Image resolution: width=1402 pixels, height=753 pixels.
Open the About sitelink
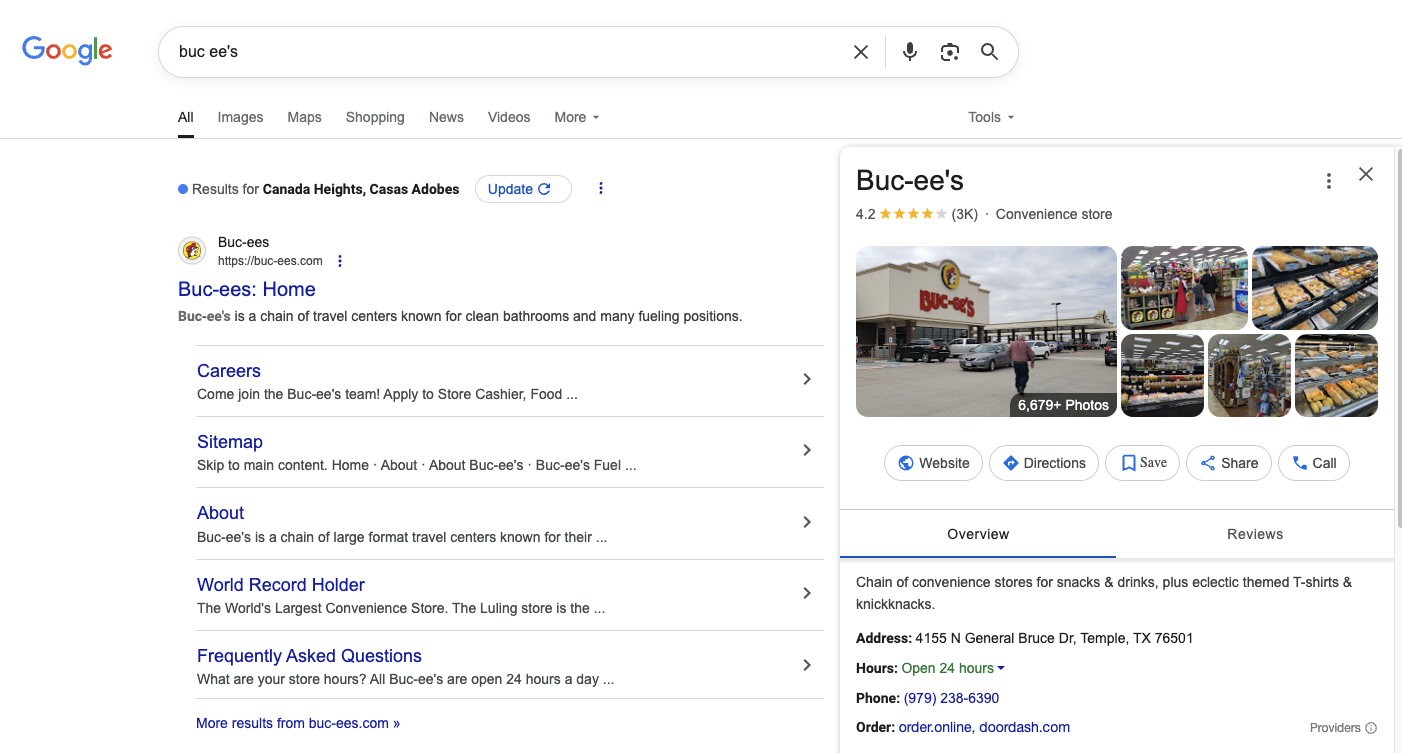(220, 513)
